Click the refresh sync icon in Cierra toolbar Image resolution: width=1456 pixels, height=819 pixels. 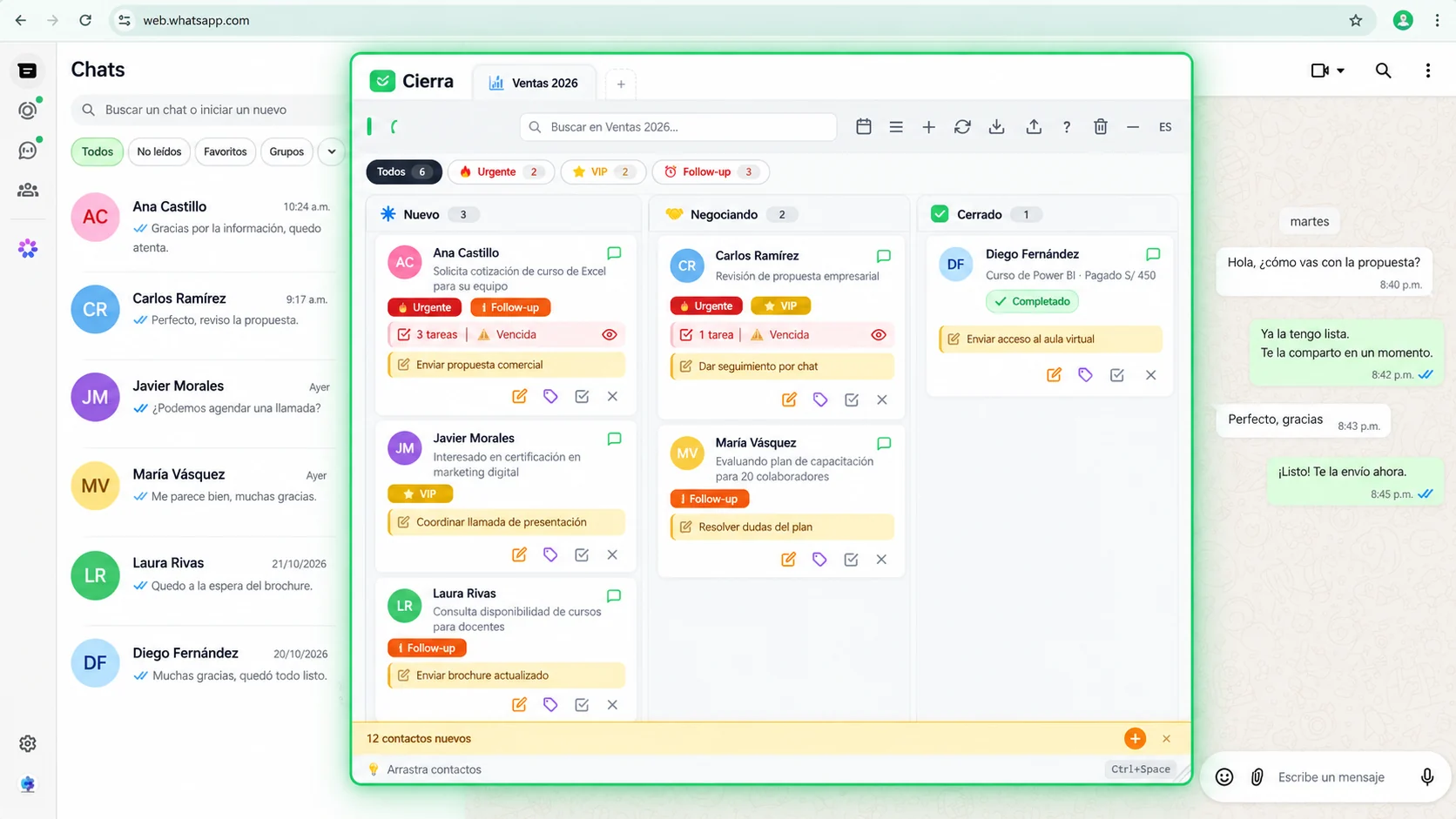click(962, 127)
